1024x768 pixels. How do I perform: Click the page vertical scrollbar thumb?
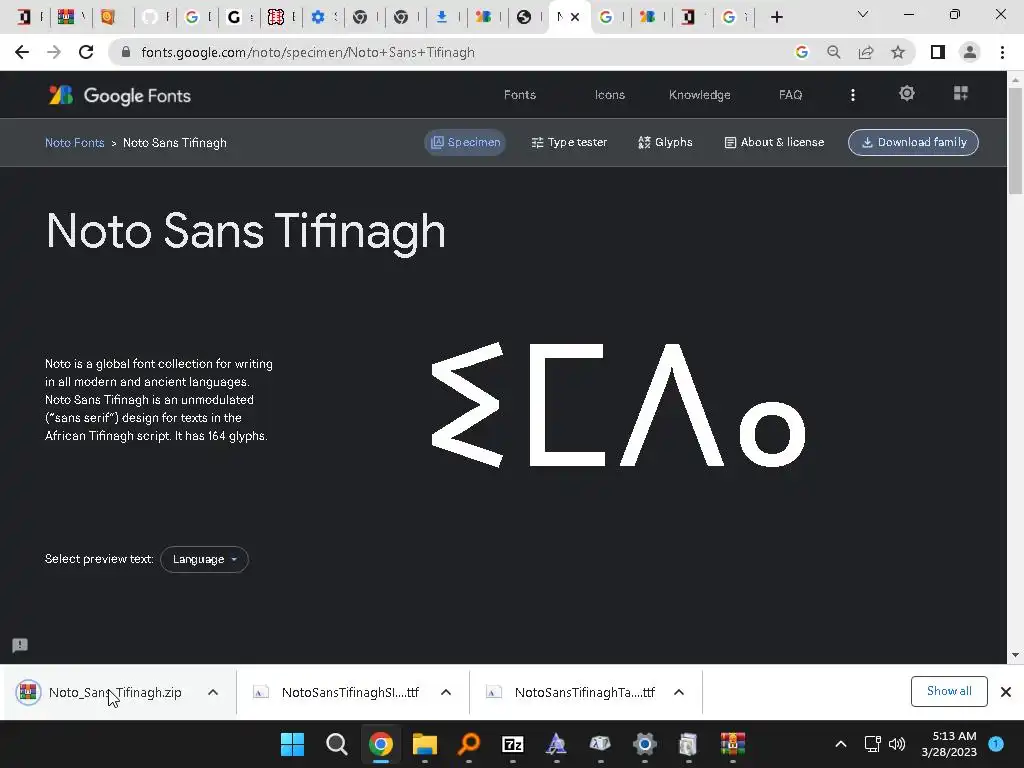(1015, 140)
